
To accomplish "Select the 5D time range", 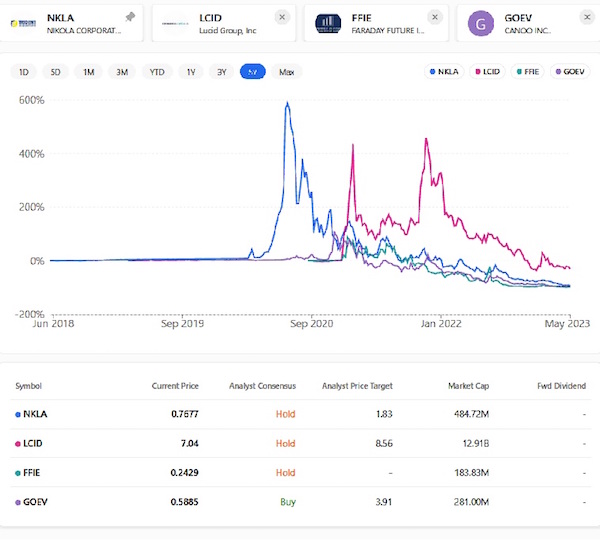I will point(55,72).
